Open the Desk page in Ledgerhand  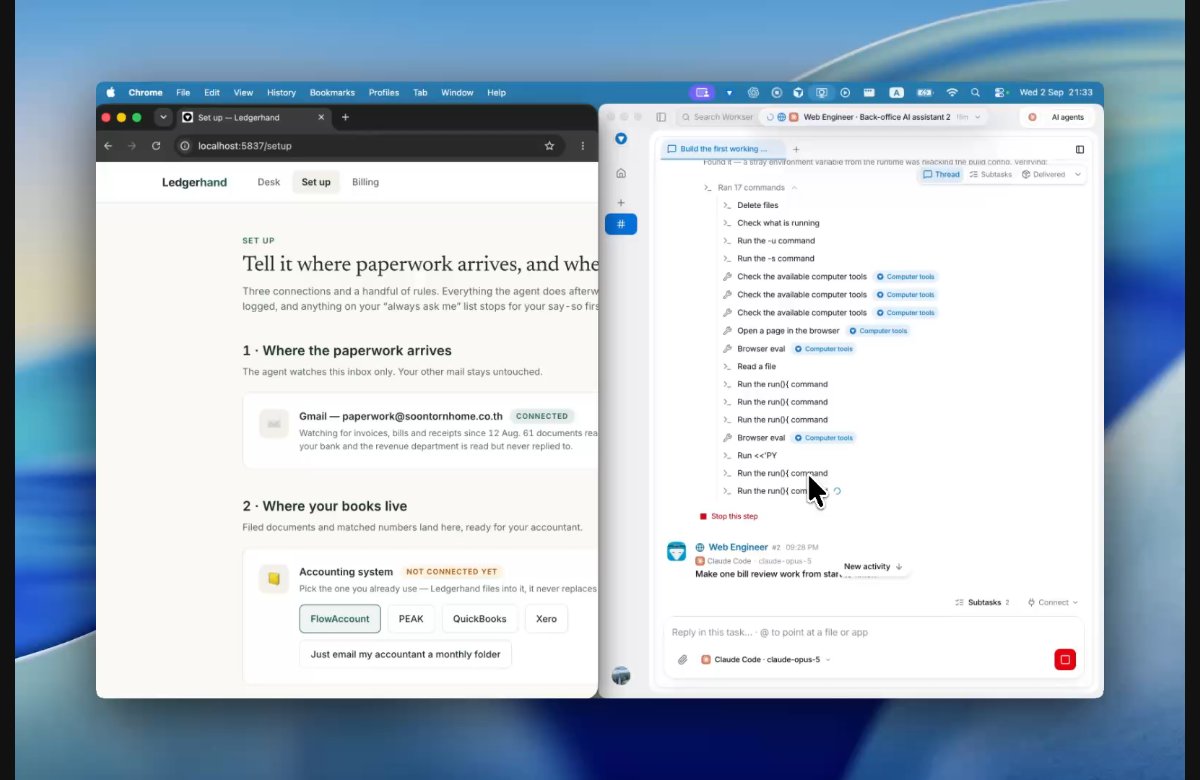click(269, 182)
